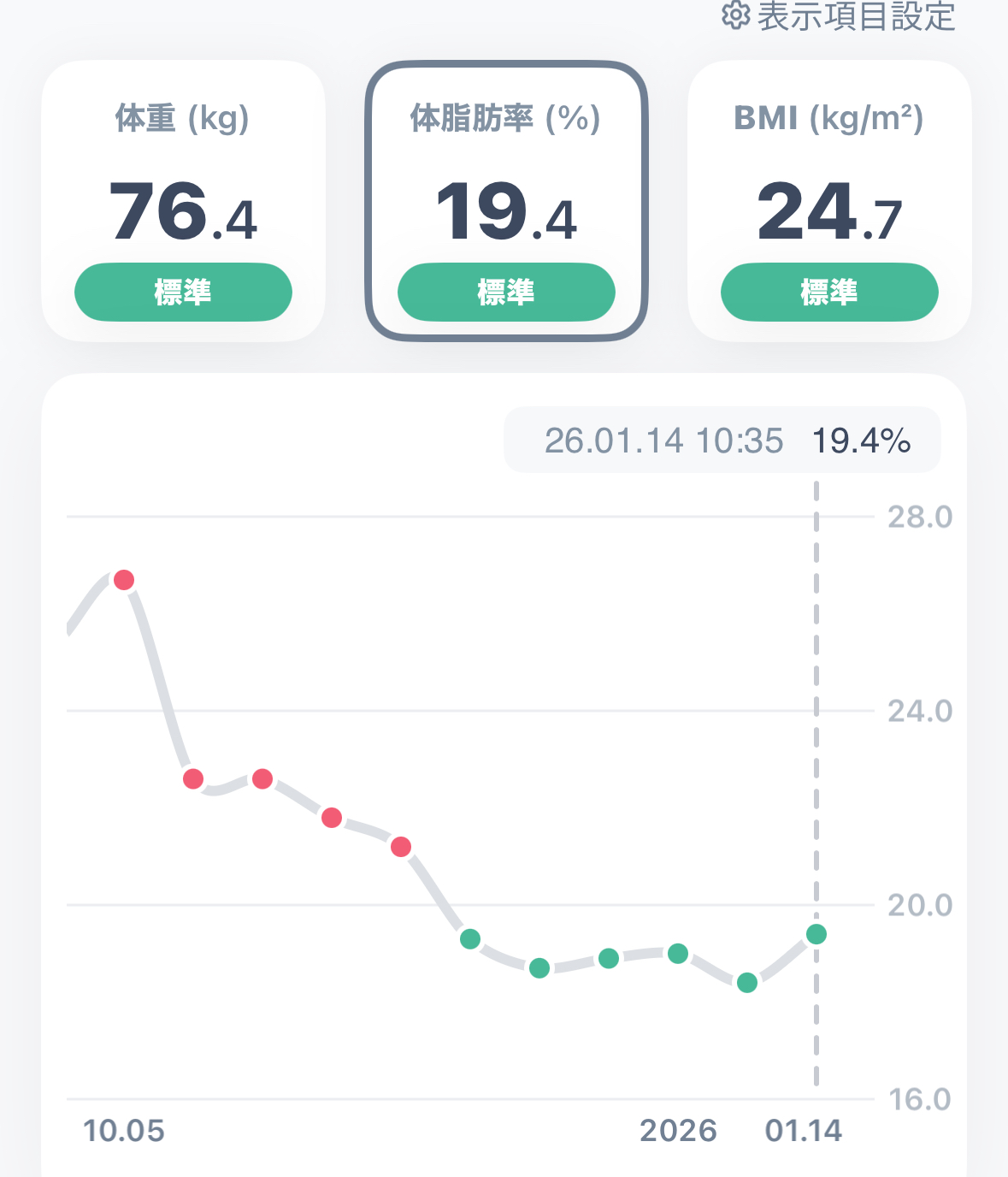
Task: Click the latest green point at 01.14
Action: (x=816, y=934)
